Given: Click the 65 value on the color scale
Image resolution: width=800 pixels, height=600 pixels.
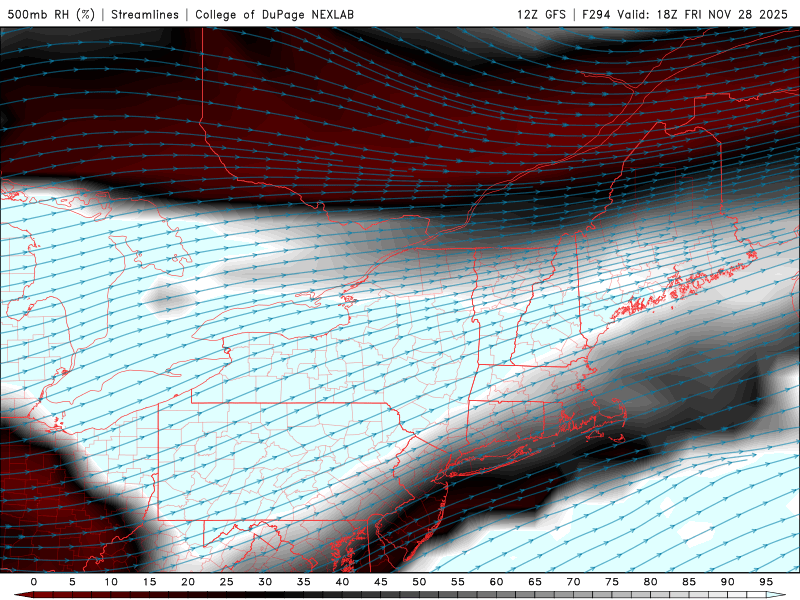Looking at the screenshot, I should [535, 582].
